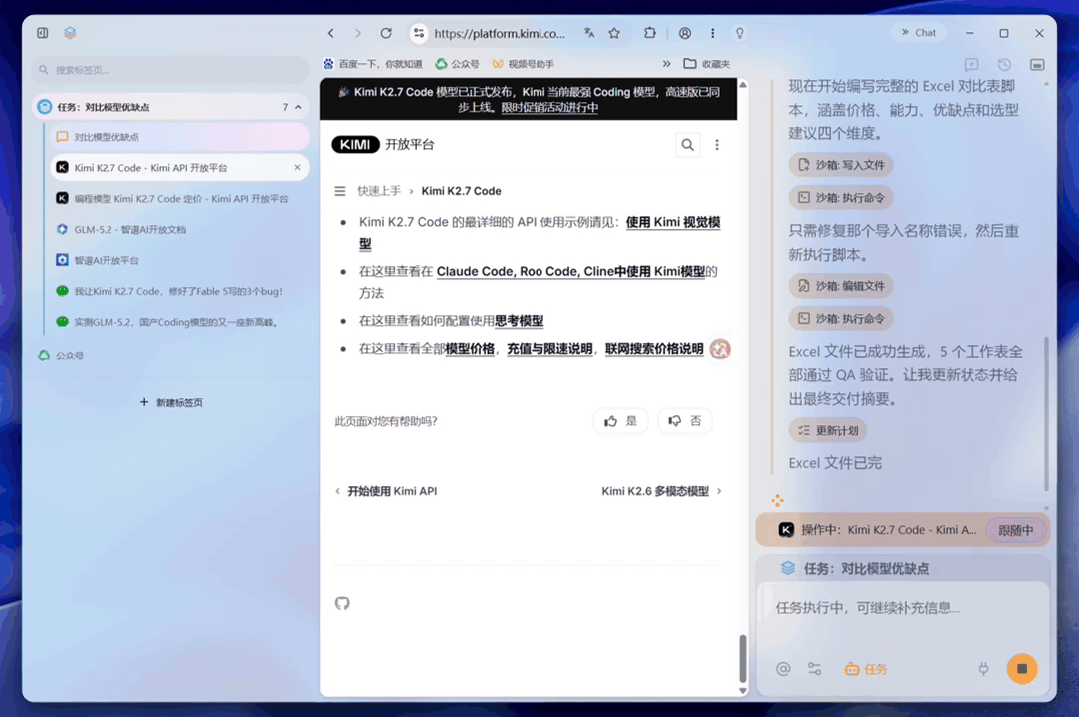This screenshot has height=717, width=1079.
Task: Open the 充值与限速说明 link
Action: (550, 349)
